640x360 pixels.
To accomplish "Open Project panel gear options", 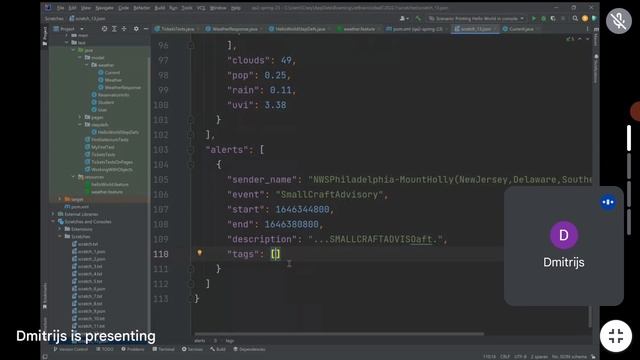I will (136, 29).
